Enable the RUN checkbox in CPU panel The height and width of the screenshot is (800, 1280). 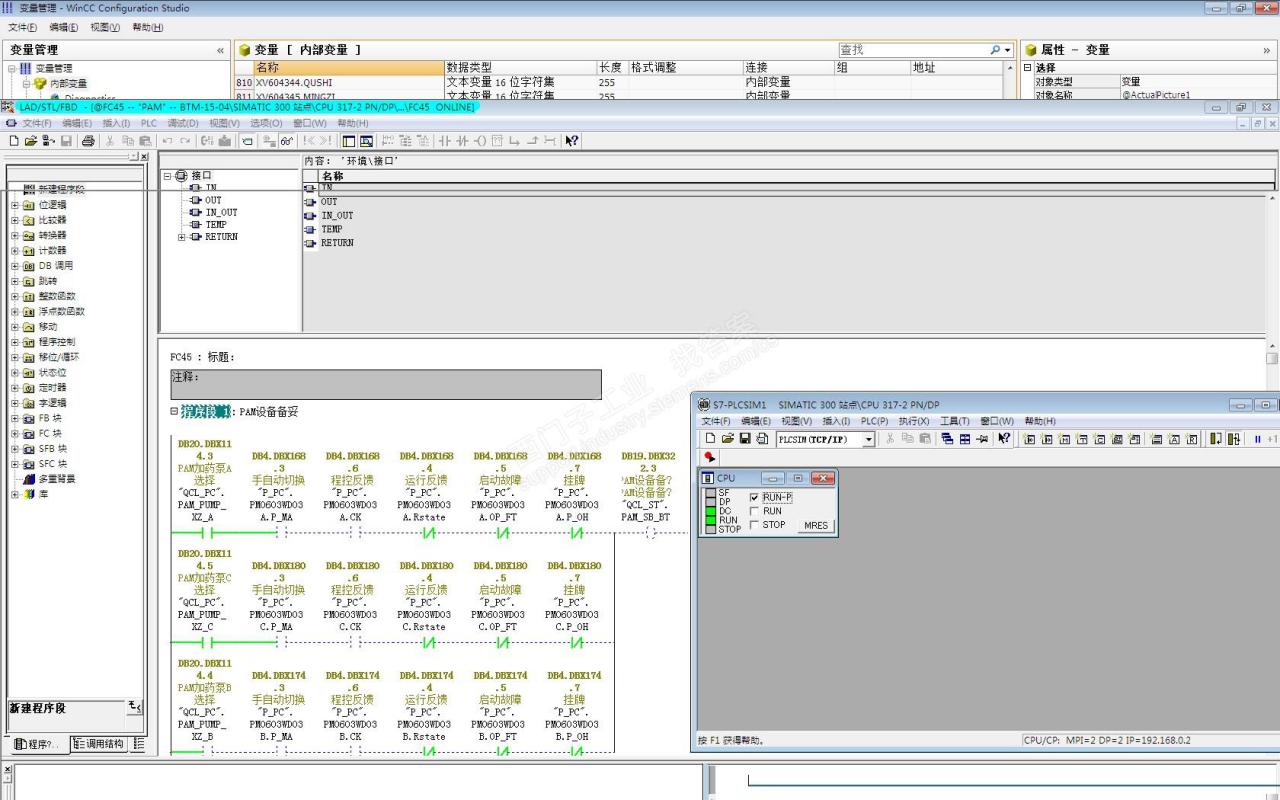pyautogui.click(x=754, y=511)
